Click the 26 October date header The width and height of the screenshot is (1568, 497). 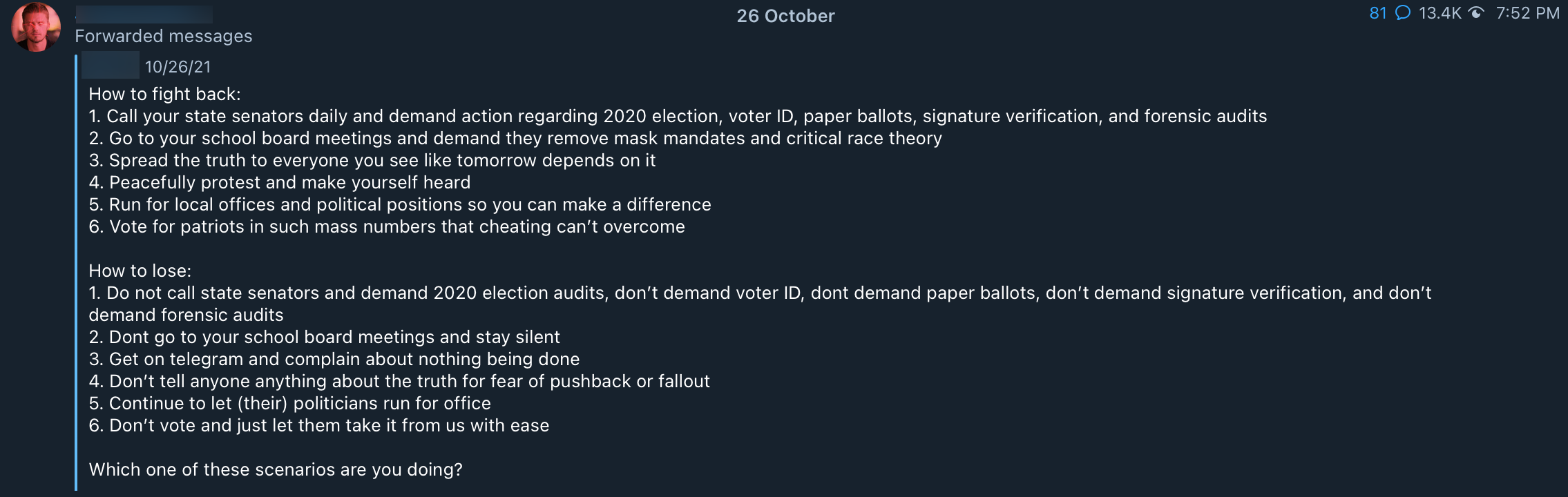click(784, 15)
